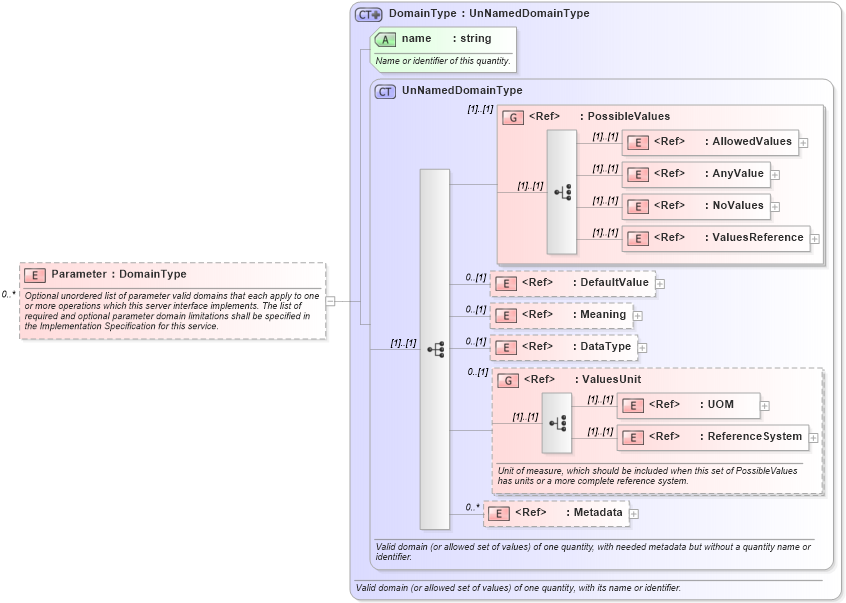Select the 'name : string' attribute label
This screenshot has width=846, height=603.
(446, 38)
